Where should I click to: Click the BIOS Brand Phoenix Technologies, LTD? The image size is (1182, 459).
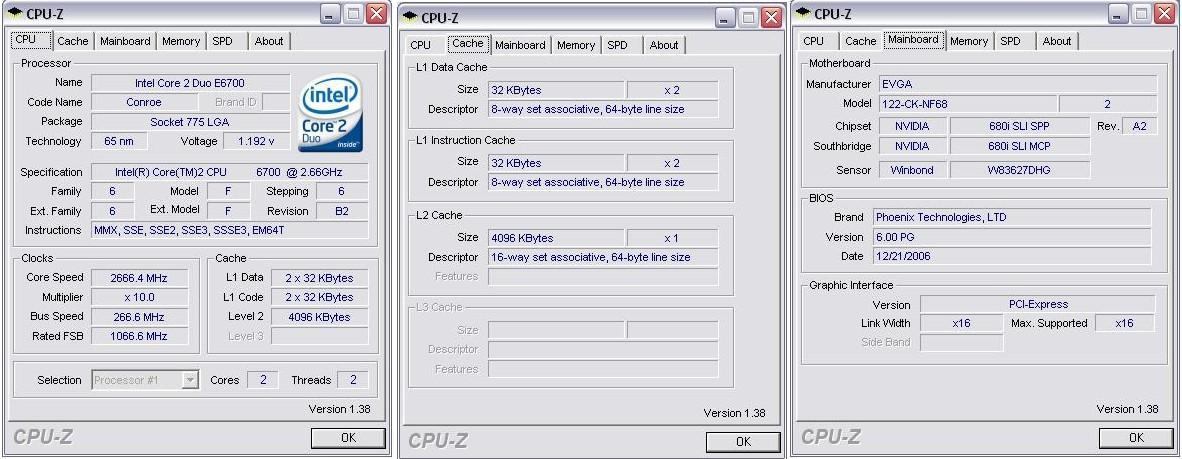(1012, 217)
